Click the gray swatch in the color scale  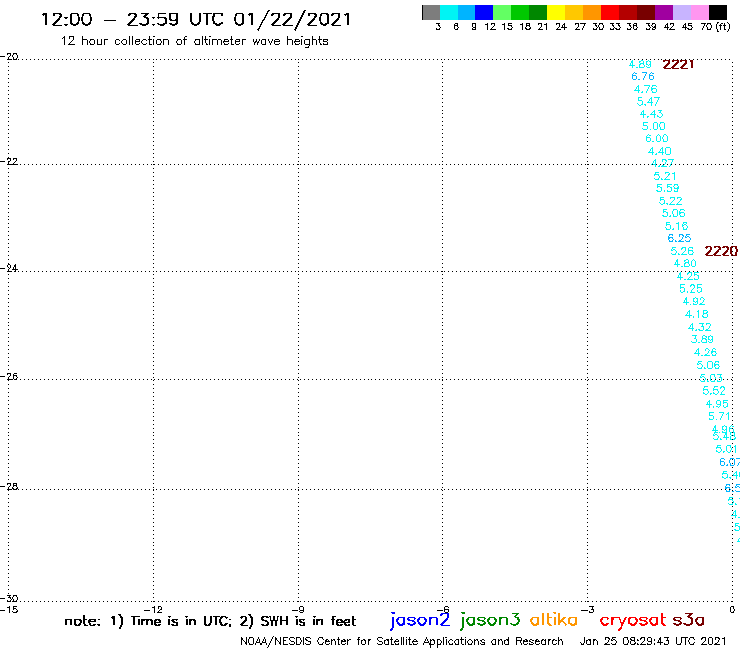click(x=431, y=12)
